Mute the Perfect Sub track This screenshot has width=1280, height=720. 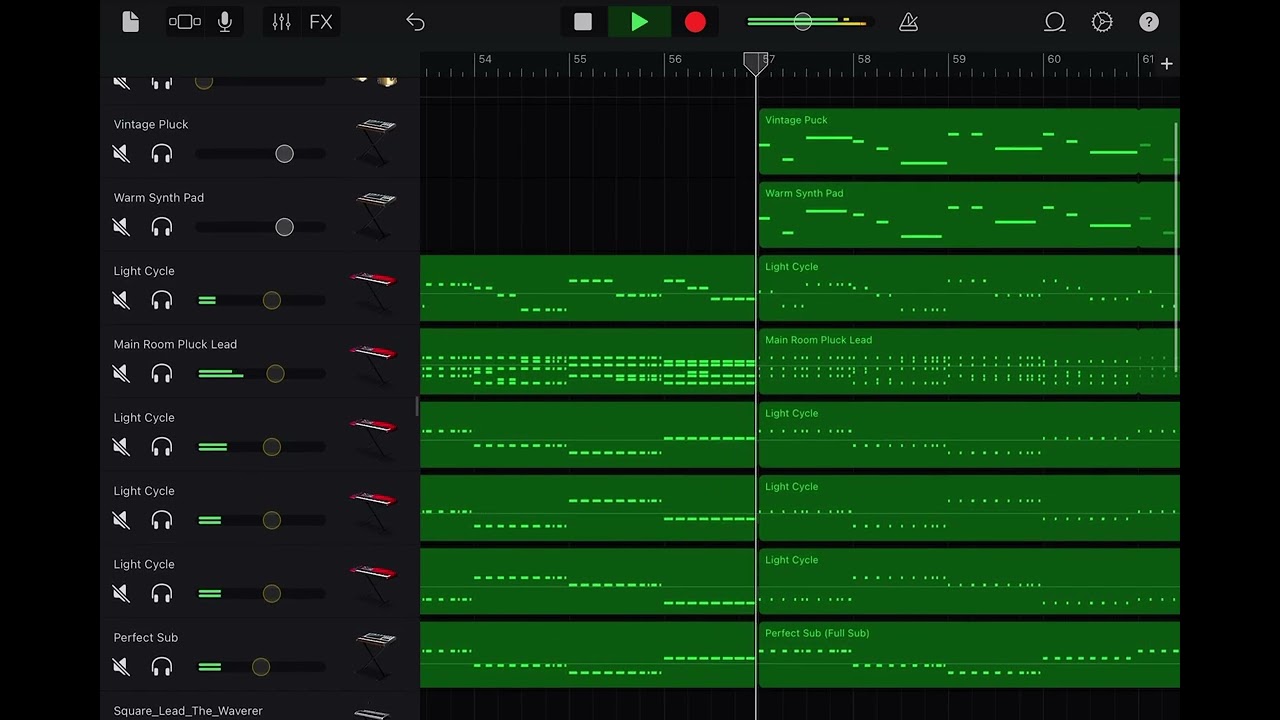click(121, 667)
